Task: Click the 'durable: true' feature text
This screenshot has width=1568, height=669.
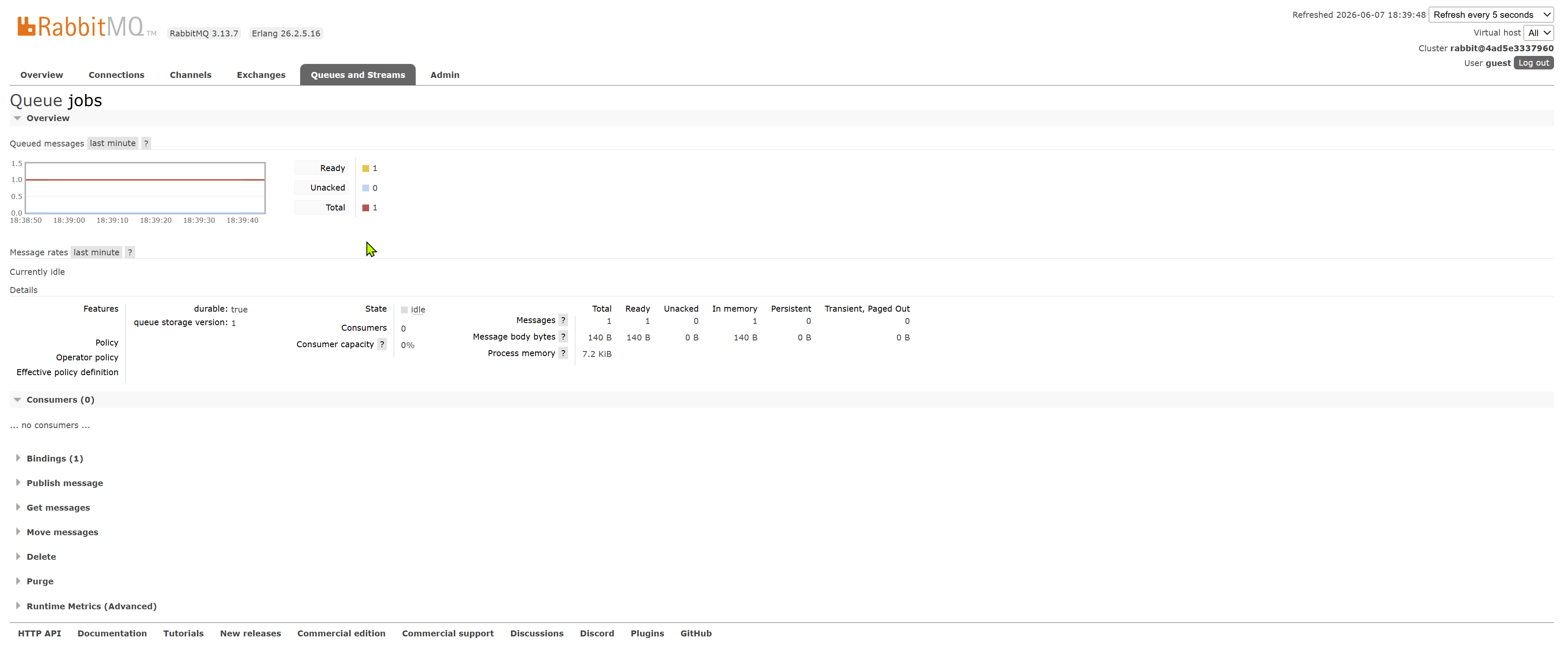Action: click(221, 309)
